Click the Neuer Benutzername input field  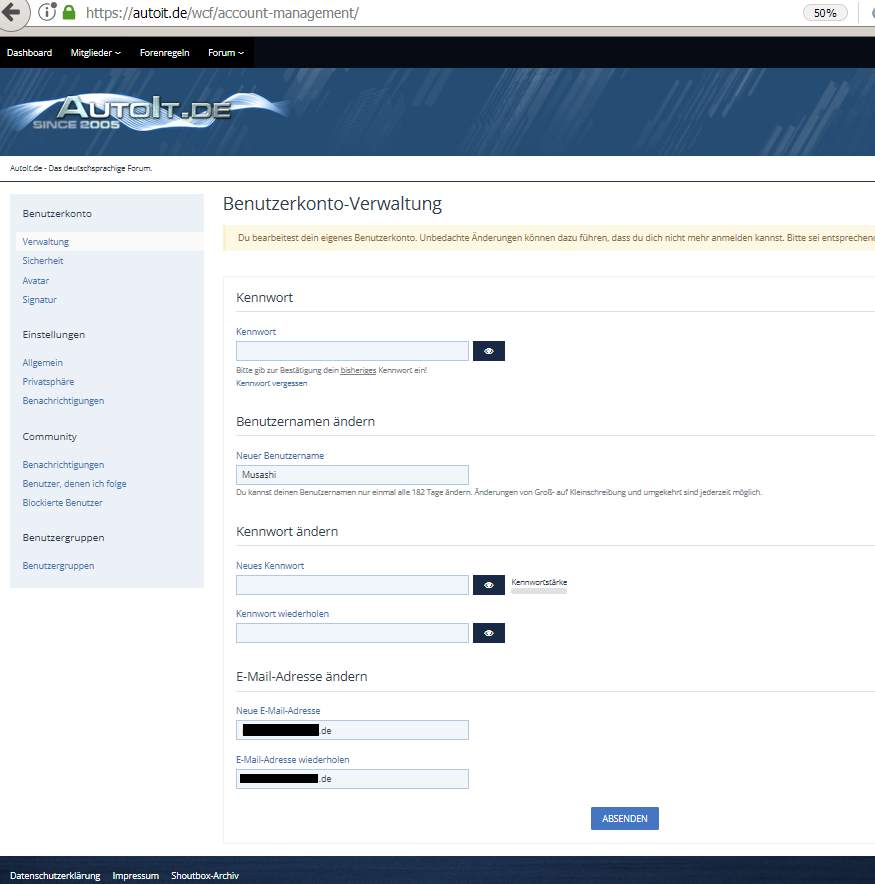(x=352, y=475)
